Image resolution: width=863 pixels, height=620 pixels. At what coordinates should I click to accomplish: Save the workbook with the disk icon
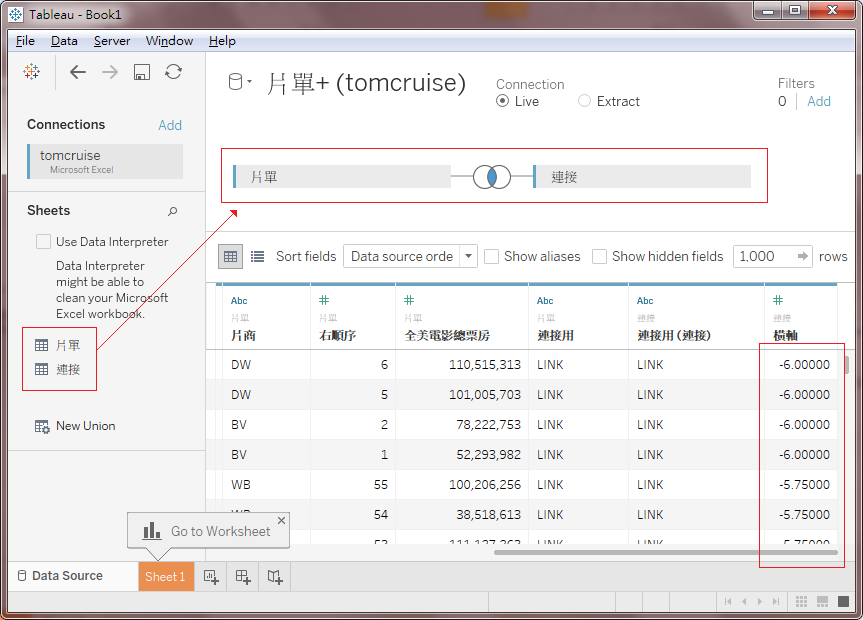tap(141, 72)
